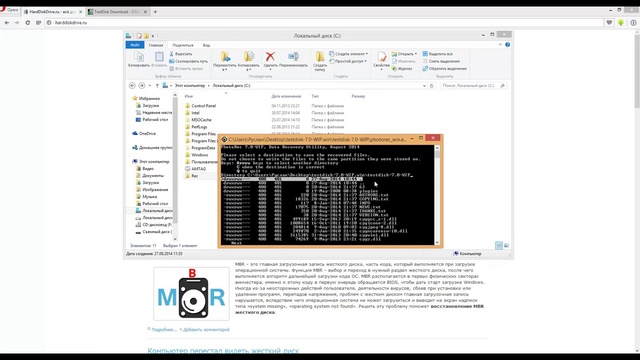Switch to the Home (Главная) ribbon tab
The image size is (640, 360).
coord(156,45)
